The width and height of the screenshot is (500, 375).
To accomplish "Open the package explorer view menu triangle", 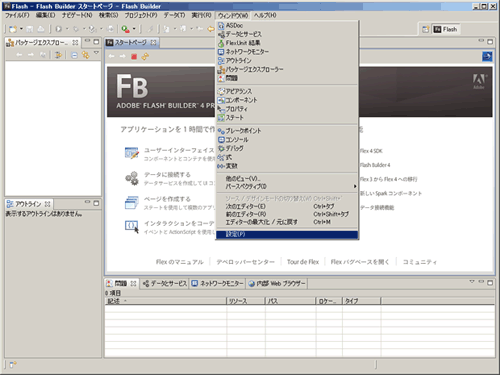I will [96, 53].
